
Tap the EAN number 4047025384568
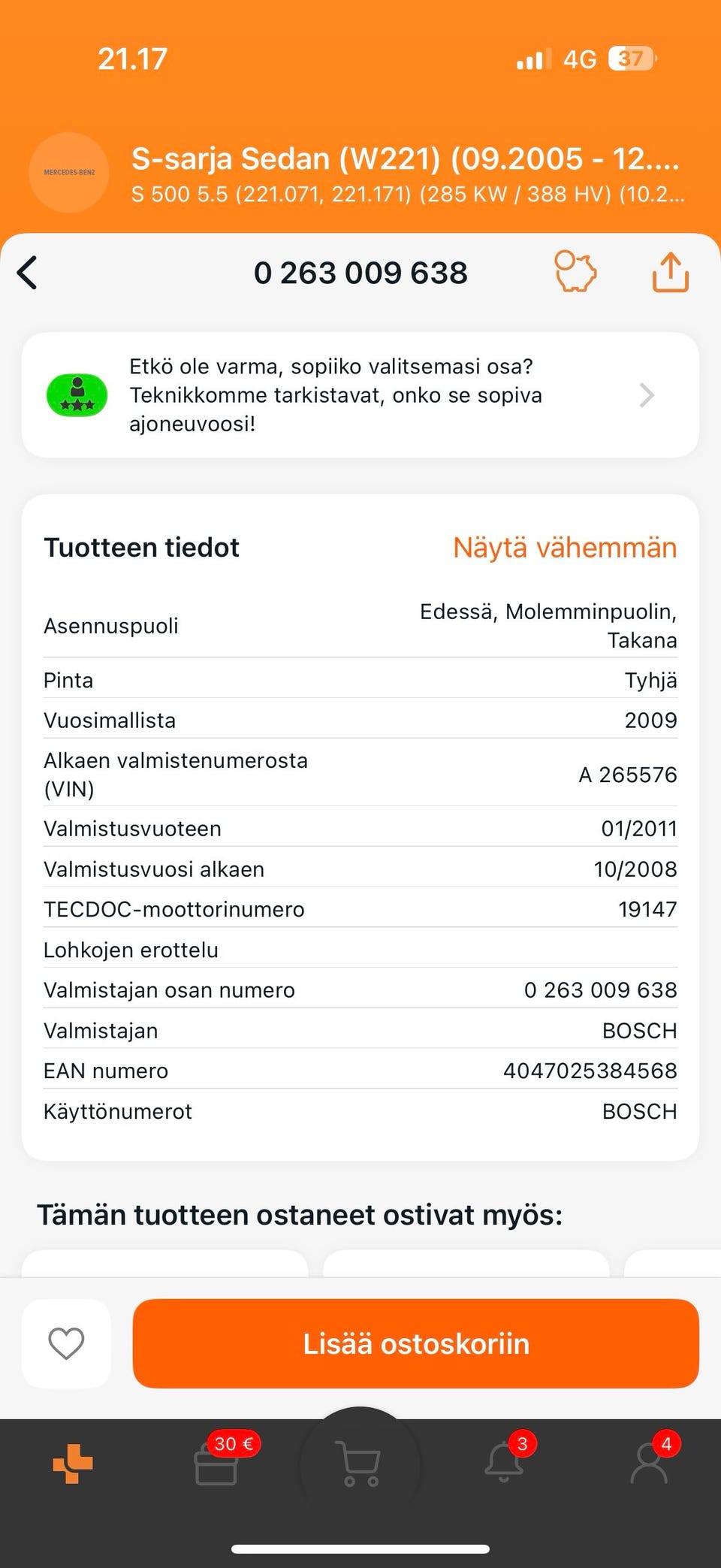(x=590, y=1071)
